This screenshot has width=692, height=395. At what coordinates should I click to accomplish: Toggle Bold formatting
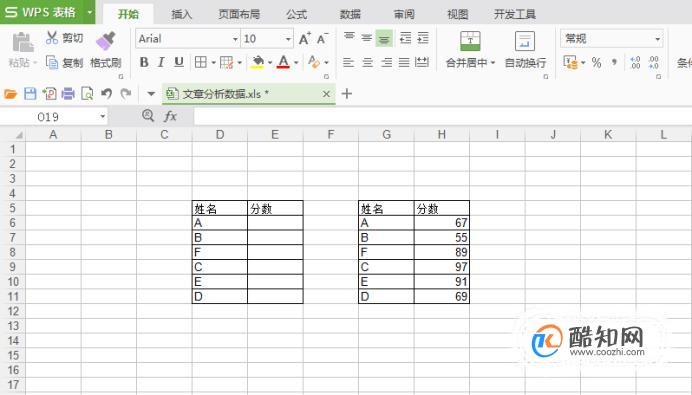144,62
